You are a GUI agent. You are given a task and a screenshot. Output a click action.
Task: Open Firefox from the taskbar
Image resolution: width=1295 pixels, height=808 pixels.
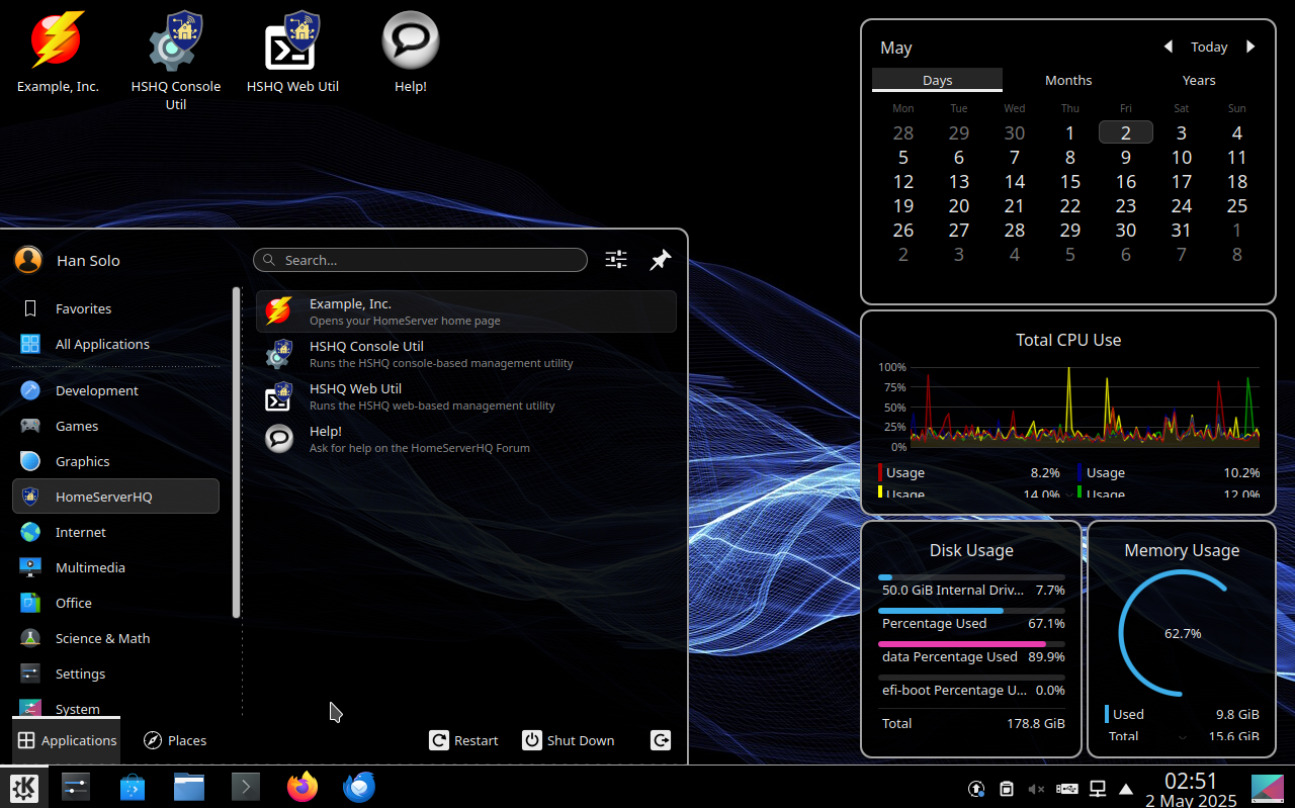click(302, 787)
